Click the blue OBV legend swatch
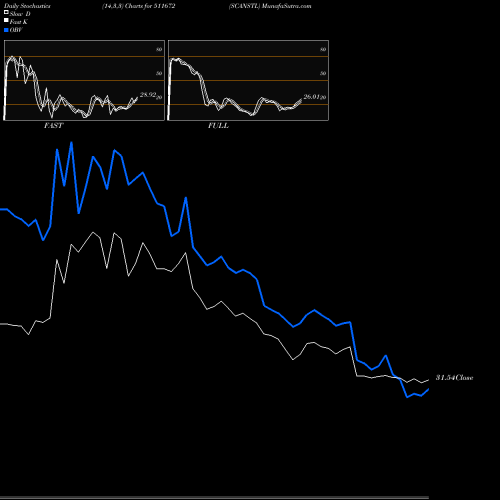The image size is (500, 500). (x=6, y=30)
